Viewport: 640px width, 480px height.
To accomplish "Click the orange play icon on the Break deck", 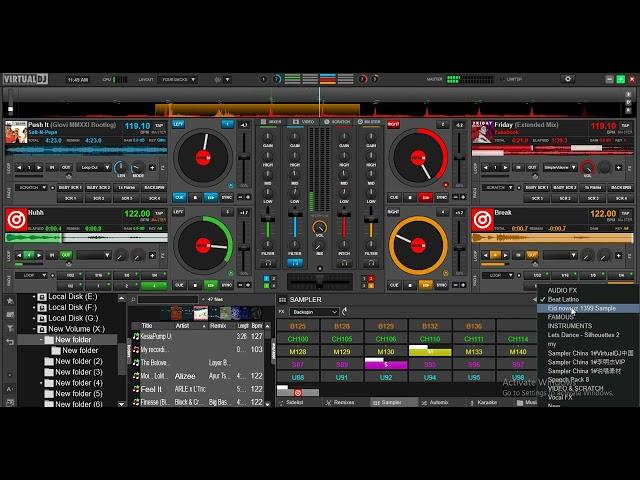I will pyautogui.click(x=425, y=285).
